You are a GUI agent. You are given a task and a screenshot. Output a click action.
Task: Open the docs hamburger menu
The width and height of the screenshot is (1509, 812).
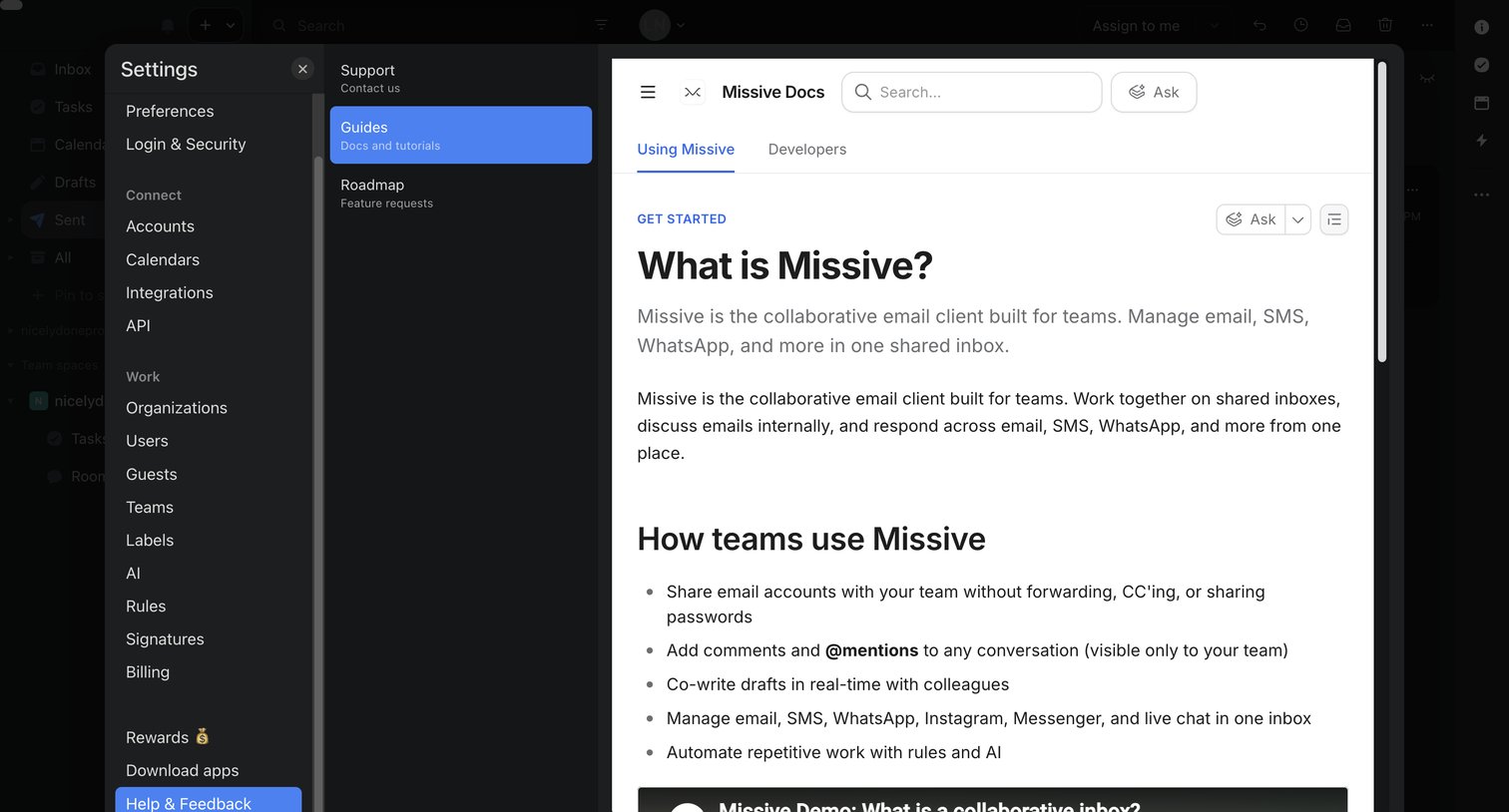[x=648, y=92]
